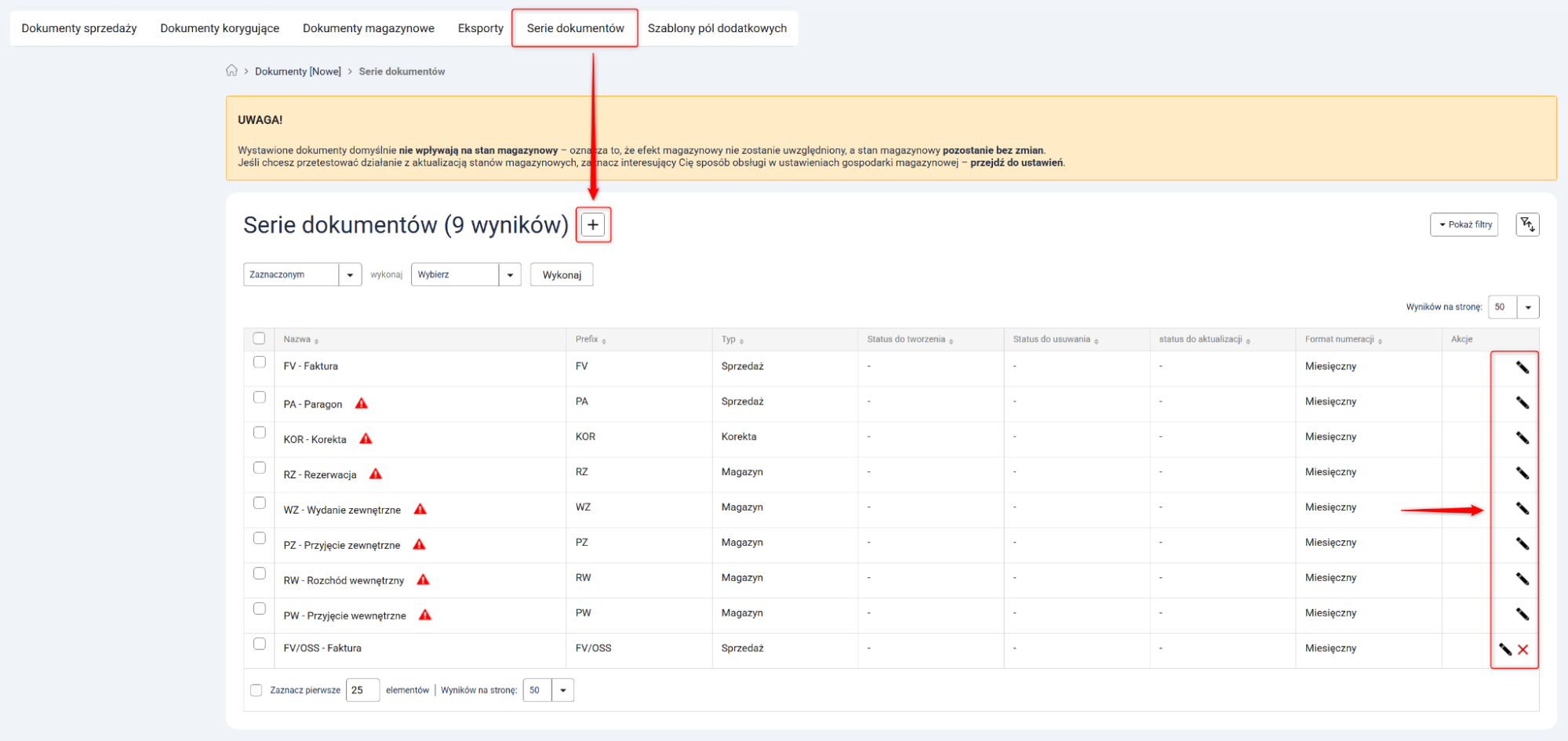Click the plus icon to add document series
Screen dimensions: 1568x741
[593, 225]
